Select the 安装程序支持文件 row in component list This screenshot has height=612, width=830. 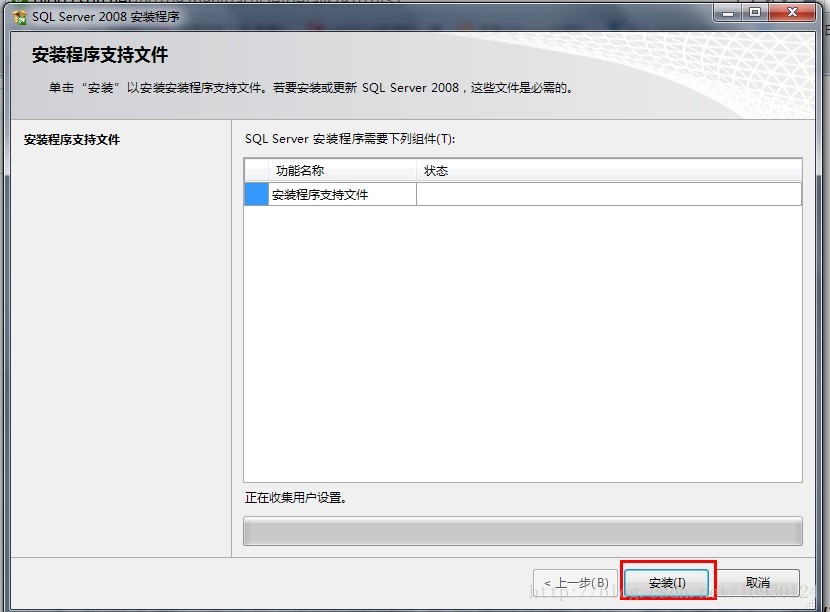(523, 194)
